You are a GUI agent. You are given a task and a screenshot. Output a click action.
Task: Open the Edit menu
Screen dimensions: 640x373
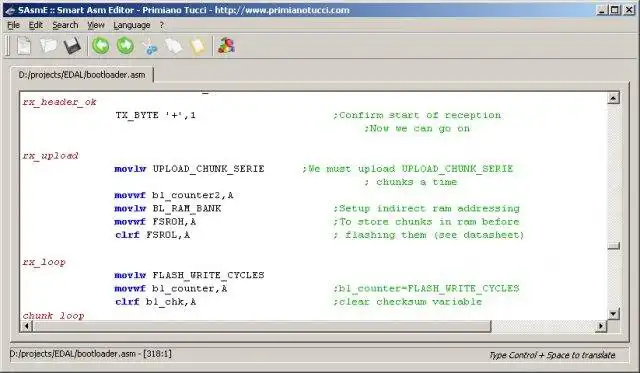[x=36, y=25]
